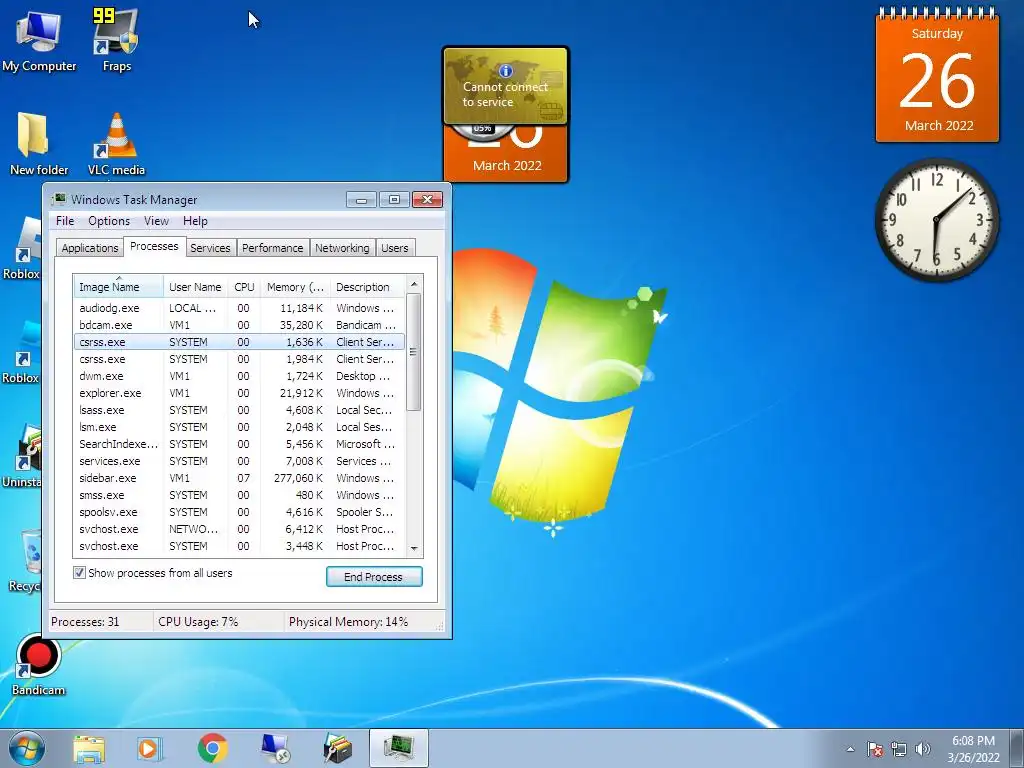
Task: Select the VLC media desktop shortcut
Action: (x=116, y=144)
